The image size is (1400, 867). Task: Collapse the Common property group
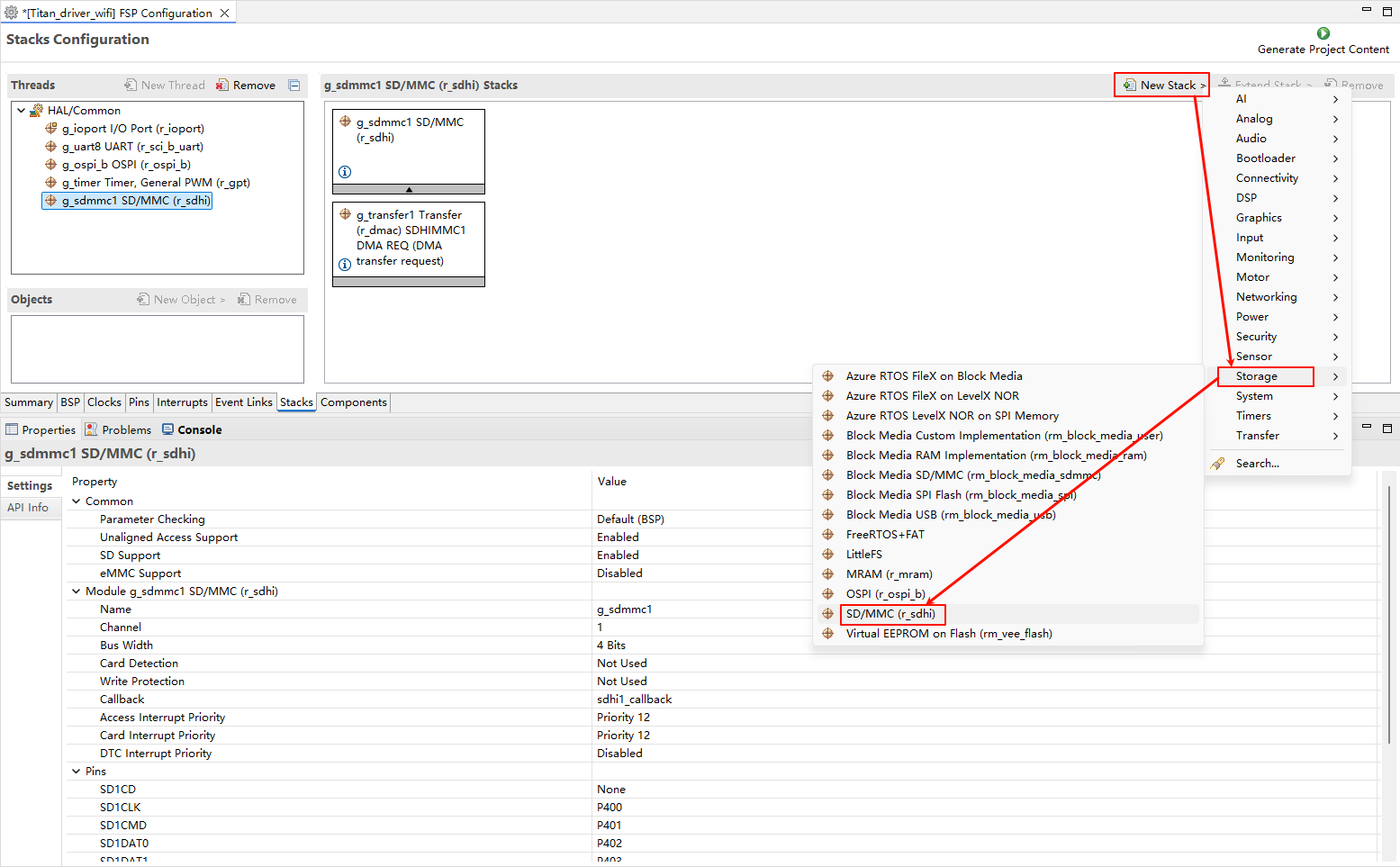point(77,501)
